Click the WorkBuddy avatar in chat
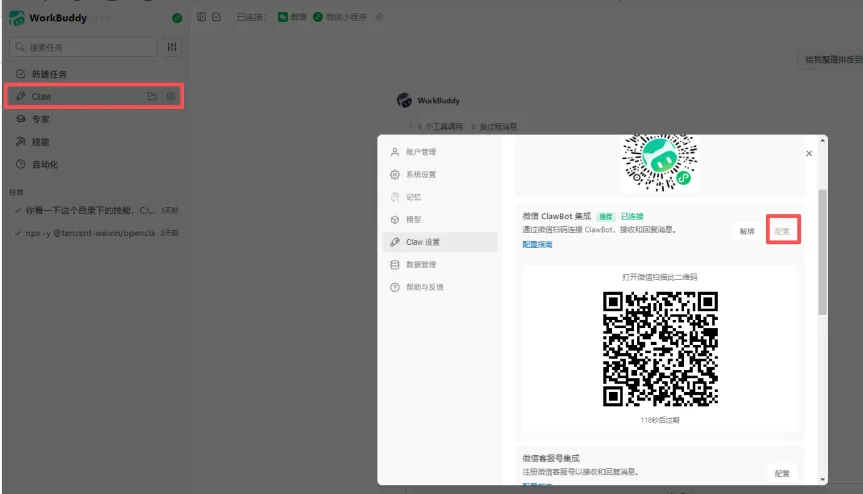This screenshot has height=494, width=863. pyautogui.click(x=405, y=100)
